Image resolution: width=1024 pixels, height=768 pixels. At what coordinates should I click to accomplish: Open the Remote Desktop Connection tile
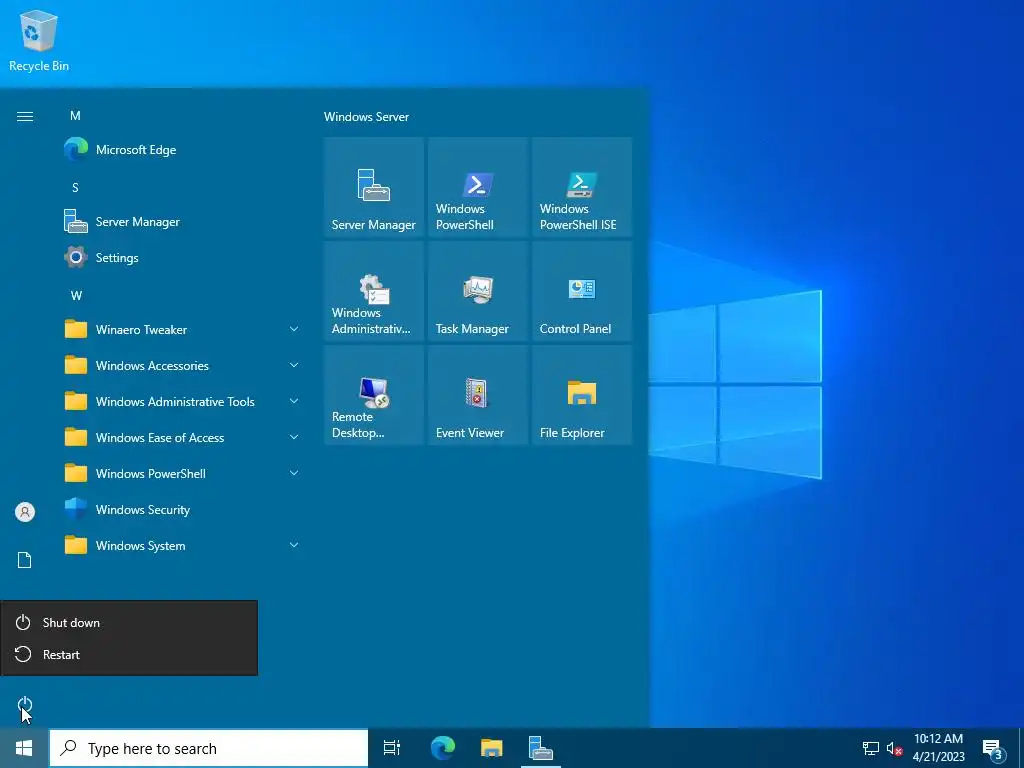(x=374, y=395)
